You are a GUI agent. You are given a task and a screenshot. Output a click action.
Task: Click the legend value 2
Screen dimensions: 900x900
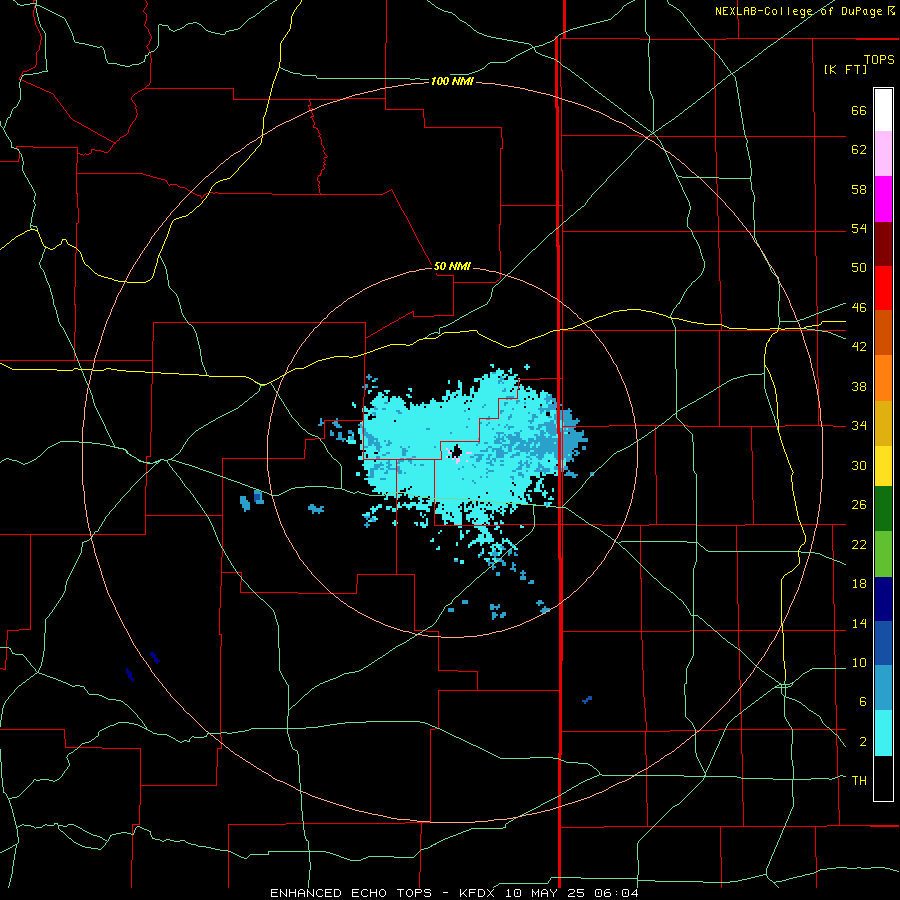[862, 742]
